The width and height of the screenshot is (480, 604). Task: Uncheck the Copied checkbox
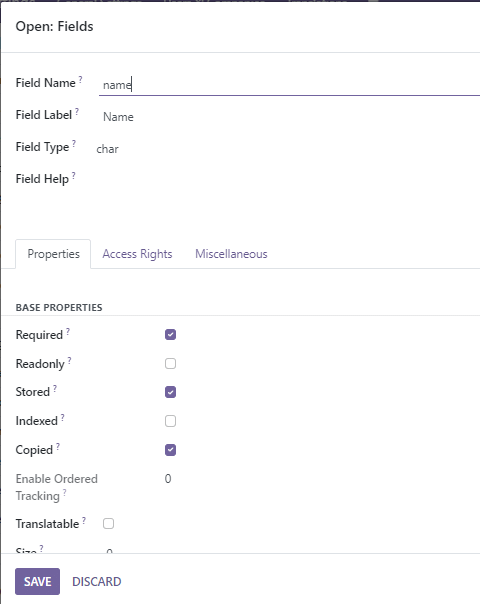[x=170, y=450]
